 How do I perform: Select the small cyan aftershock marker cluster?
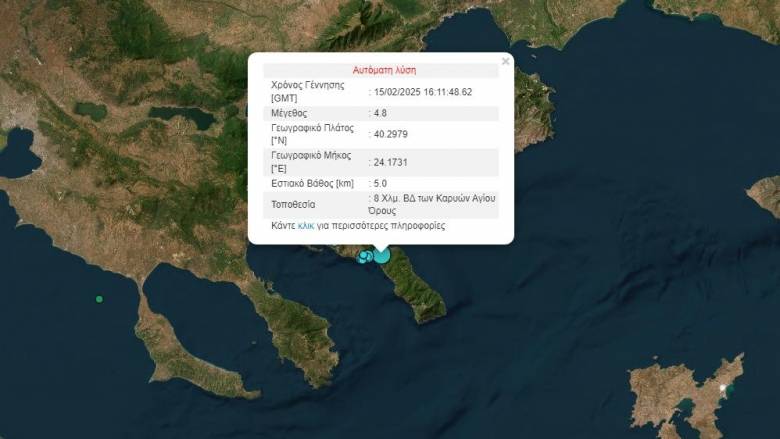pos(364,257)
